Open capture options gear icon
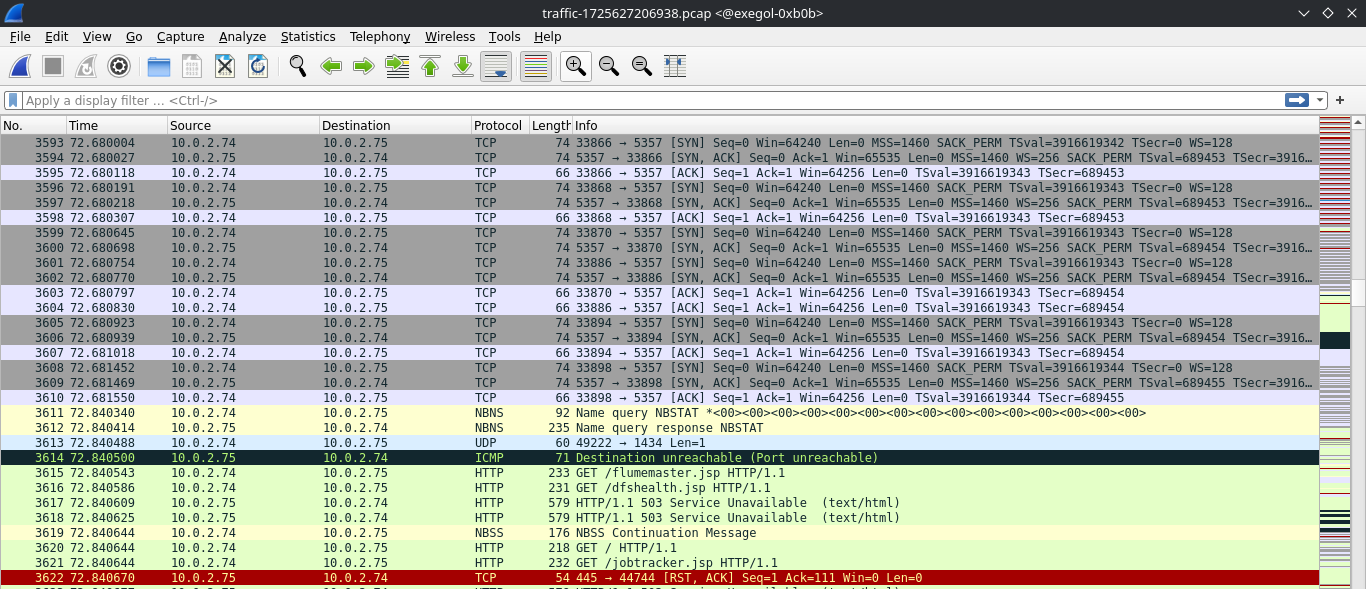1366x589 pixels. click(x=119, y=67)
